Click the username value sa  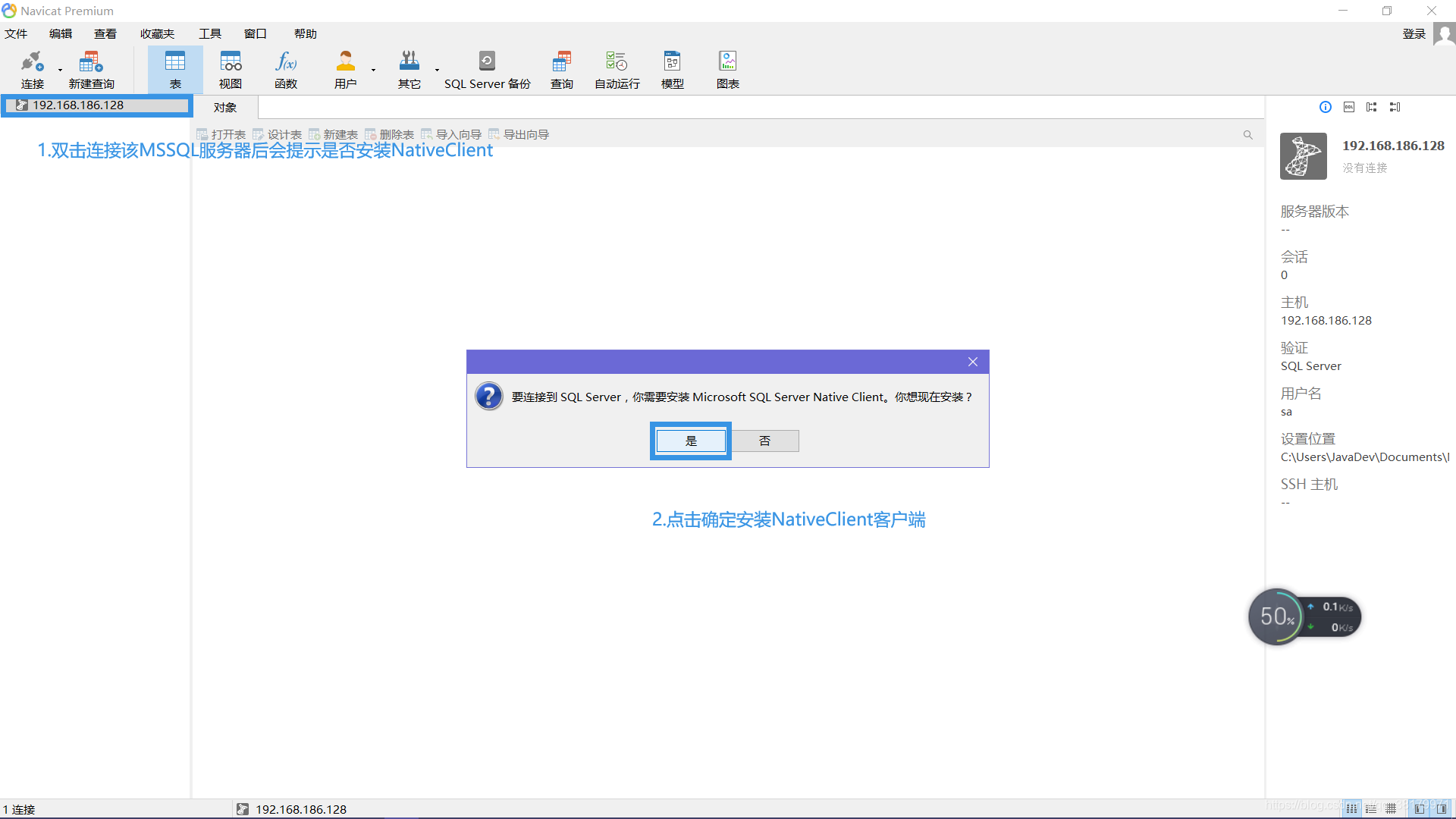(x=1286, y=412)
